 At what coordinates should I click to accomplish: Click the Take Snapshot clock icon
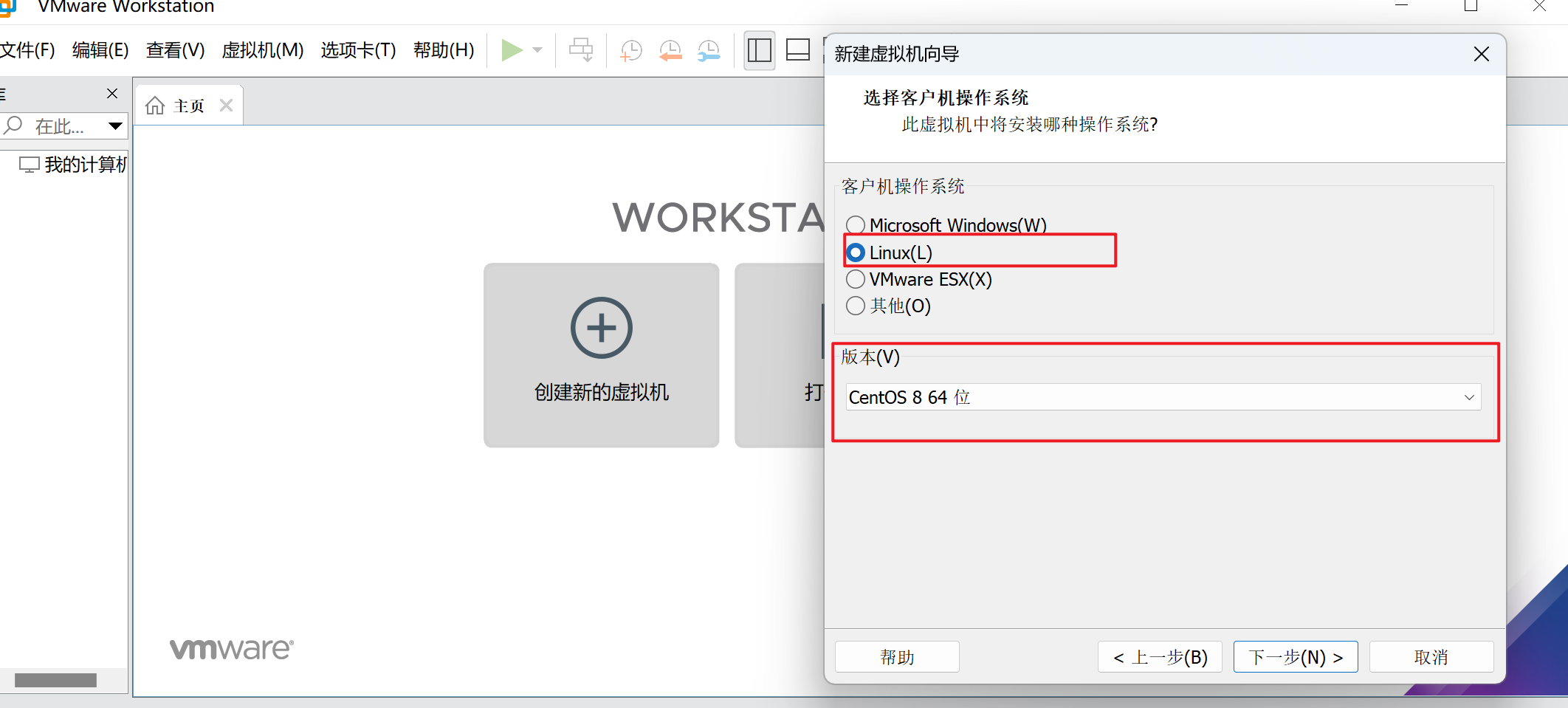pyautogui.click(x=631, y=50)
